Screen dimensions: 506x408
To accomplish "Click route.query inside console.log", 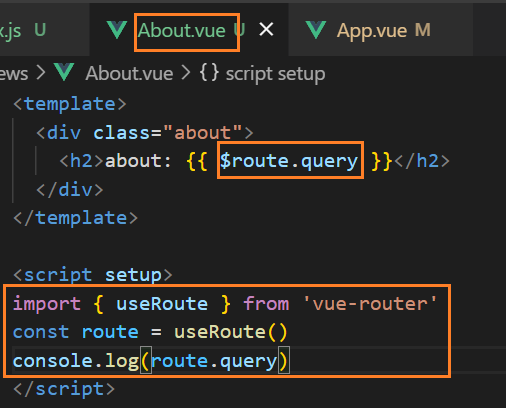I will [x=214, y=361].
